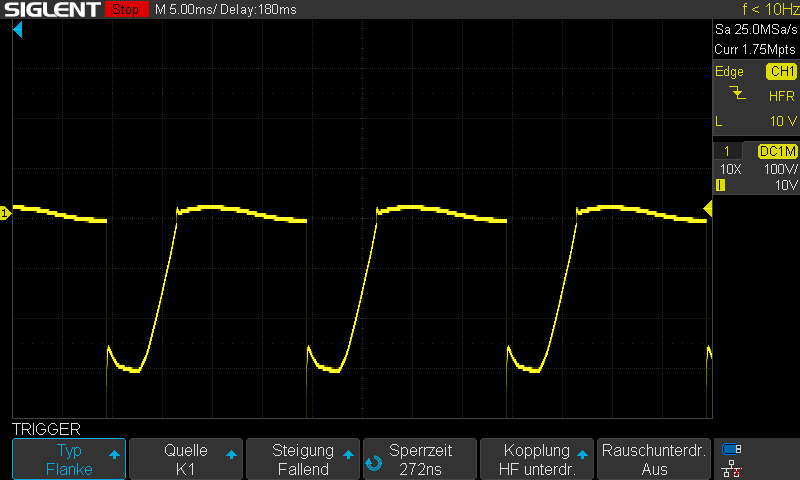Click the Sa 25.0MSa/s sample rate
This screenshot has width=800, height=480.
click(x=756, y=29)
